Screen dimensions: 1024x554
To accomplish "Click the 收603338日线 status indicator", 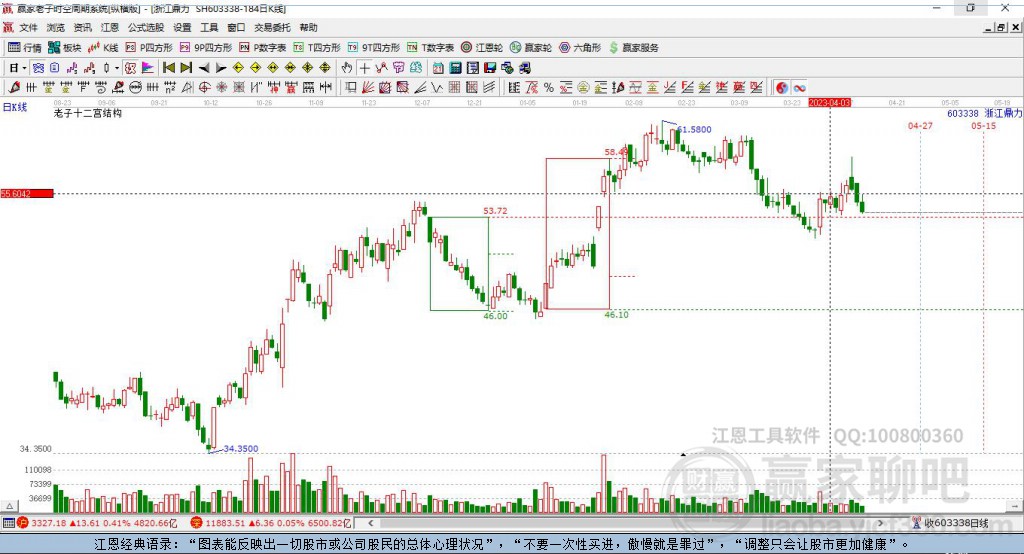I will (x=950, y=523).
